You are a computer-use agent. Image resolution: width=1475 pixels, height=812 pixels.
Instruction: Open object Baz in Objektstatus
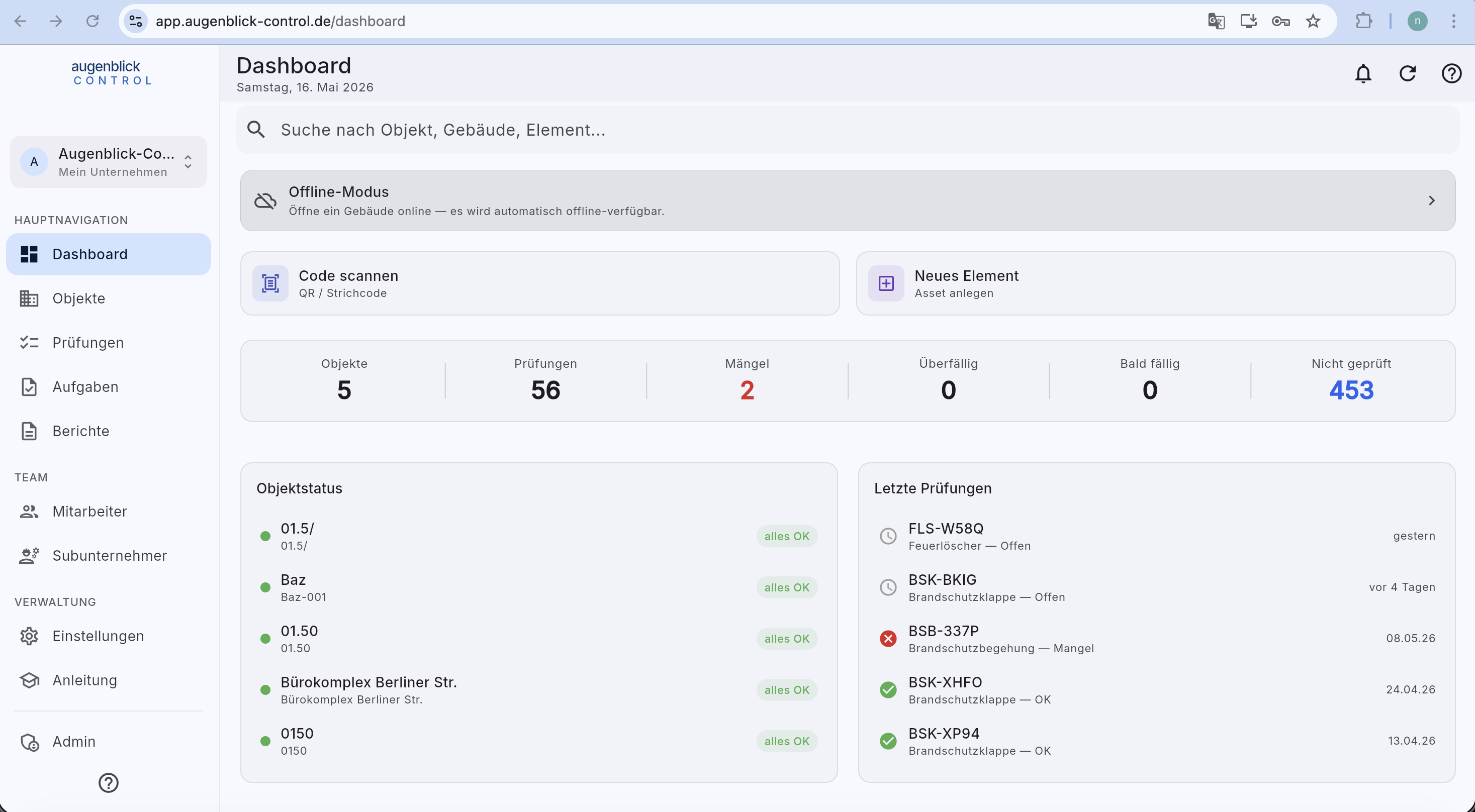pyautogui.click(x=539, y=588)
